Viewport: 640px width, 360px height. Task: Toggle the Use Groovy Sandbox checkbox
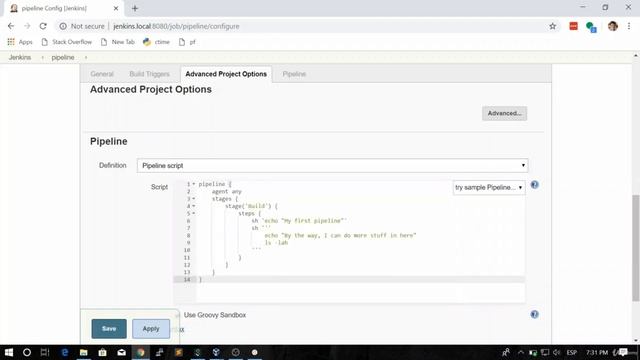click(178, 315)
